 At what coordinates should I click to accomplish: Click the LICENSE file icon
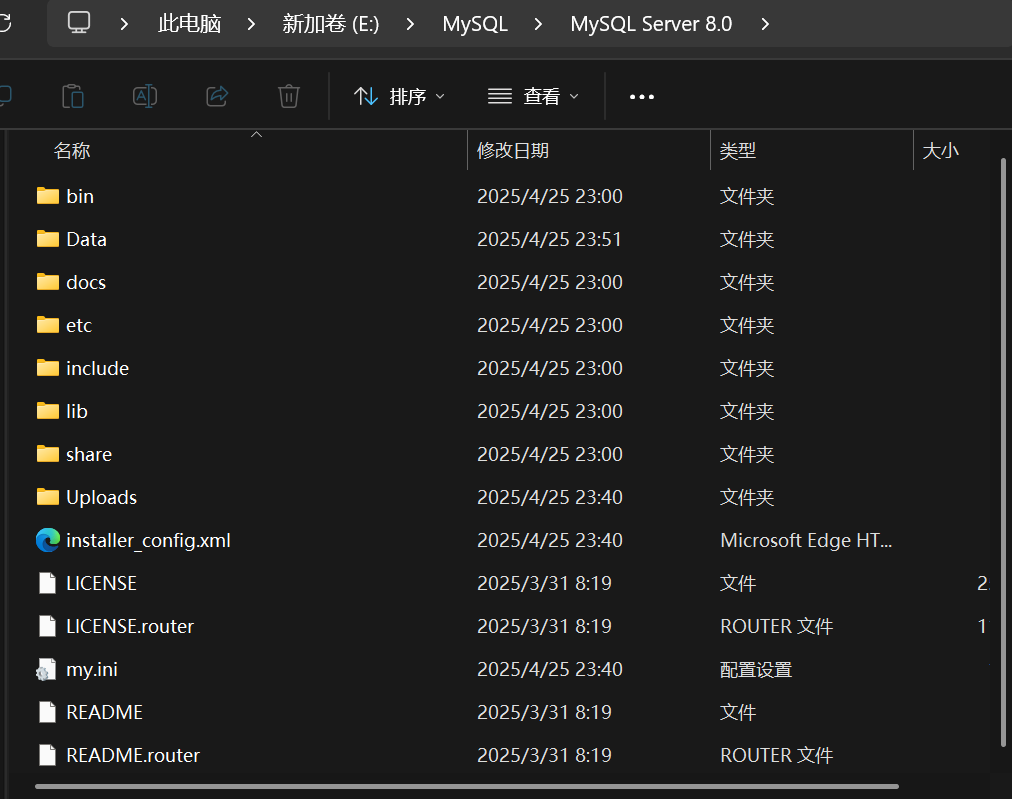tap(48, 583)
